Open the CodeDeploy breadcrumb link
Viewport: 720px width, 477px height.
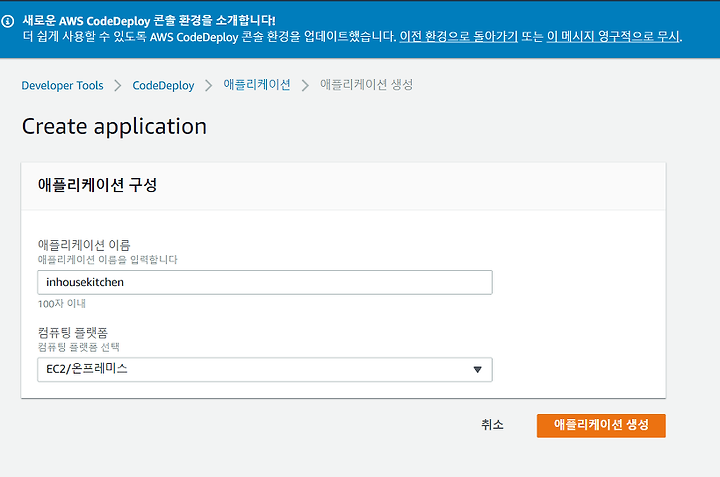163,85
